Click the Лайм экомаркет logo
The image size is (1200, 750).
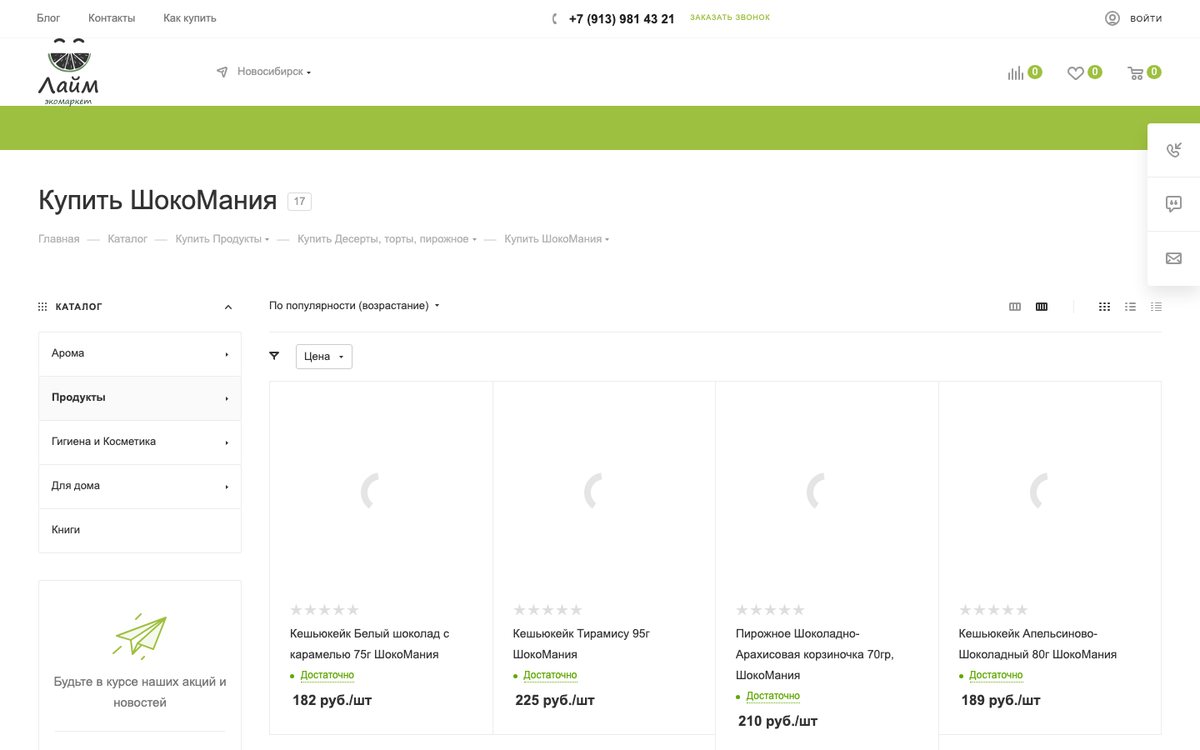pyautogui.click(x=69, y=72)
